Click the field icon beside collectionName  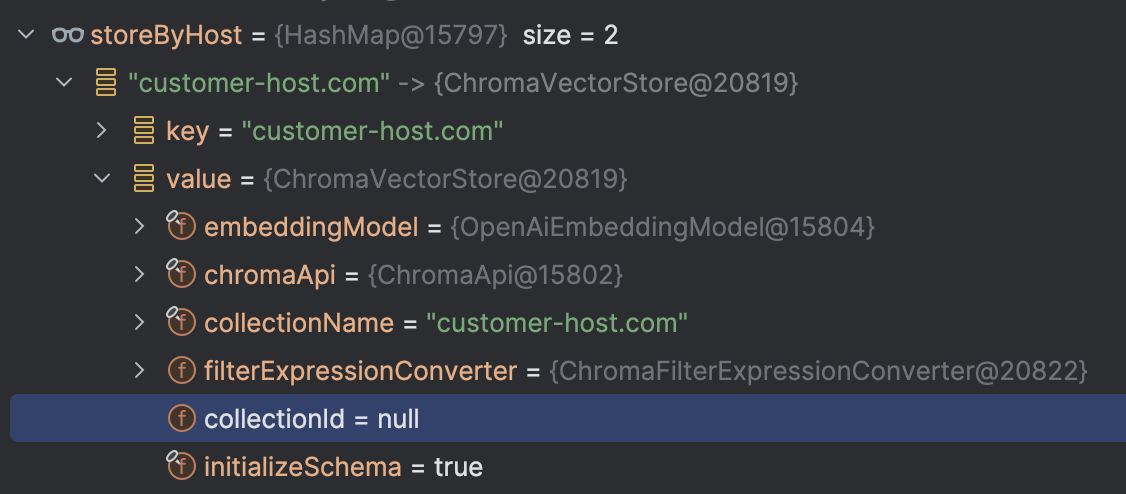click(x=180, y=322)
